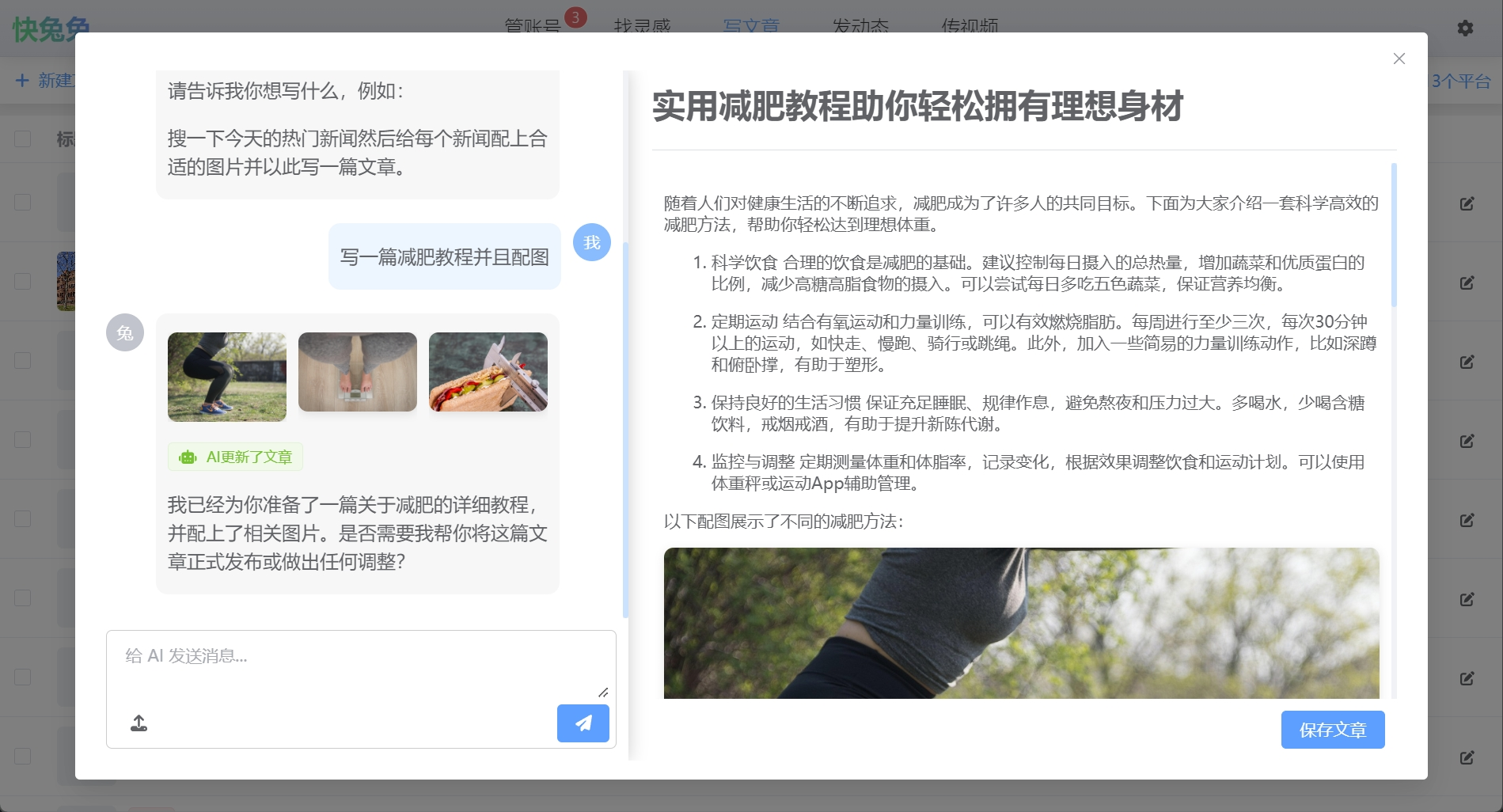Toggle the header select-all checkbox
Viewport: 1503px width, 812px height.
(23, 139)
